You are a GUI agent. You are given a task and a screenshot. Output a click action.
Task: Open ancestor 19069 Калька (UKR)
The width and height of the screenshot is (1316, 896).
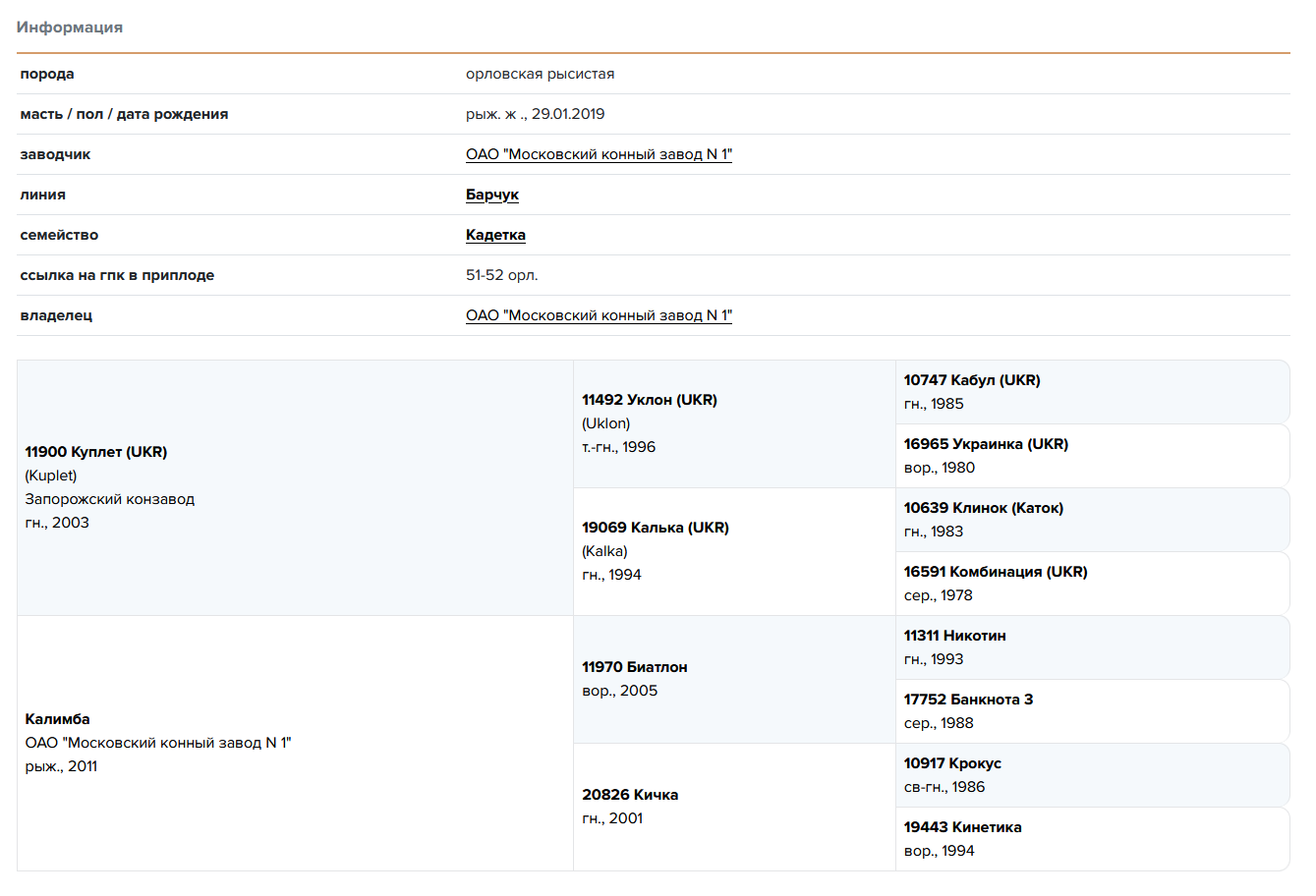[x=655, y=528]
